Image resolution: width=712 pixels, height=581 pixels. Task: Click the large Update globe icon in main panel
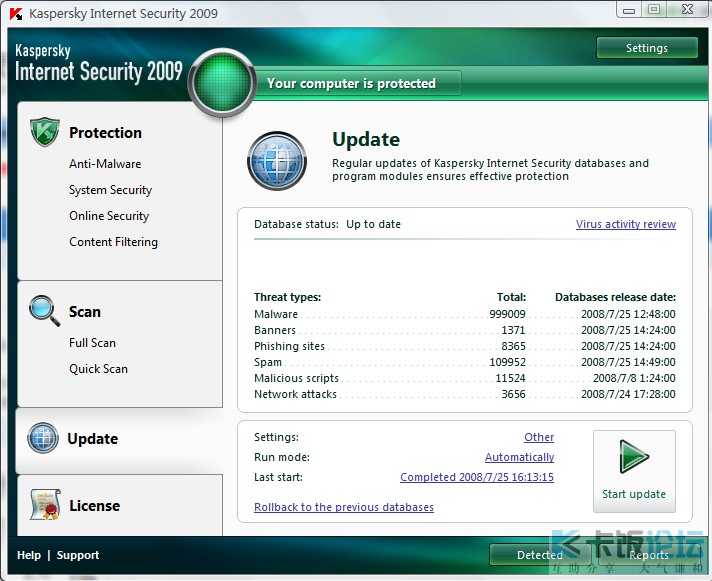(277, 161)
